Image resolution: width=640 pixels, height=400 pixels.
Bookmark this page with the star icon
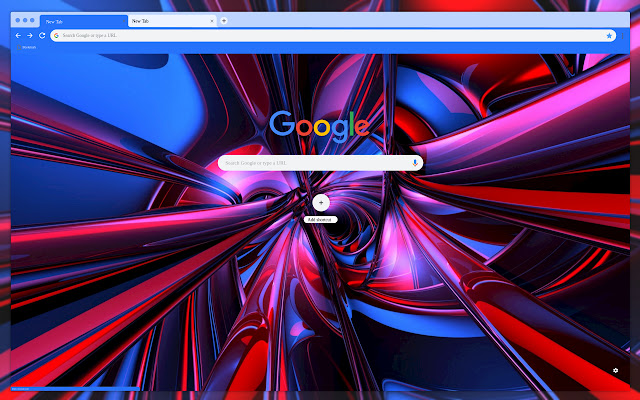[609, 36]
